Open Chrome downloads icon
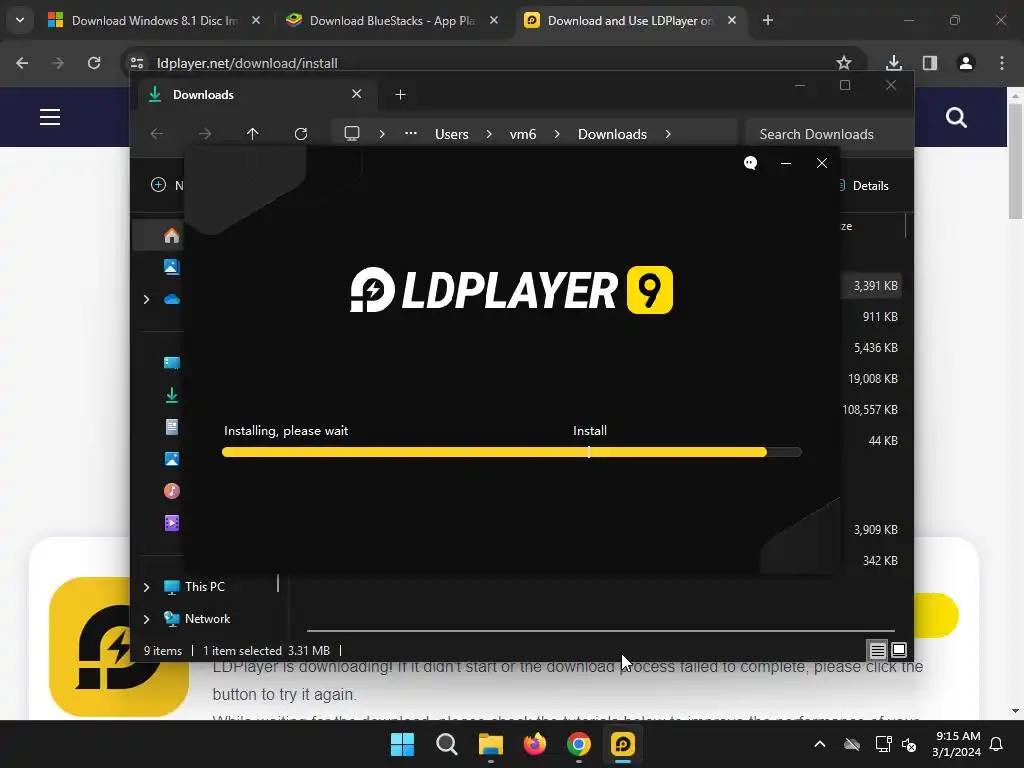The width and height of the screenshot is (1024, 768). pyautogui.click(x=894, y=63)
